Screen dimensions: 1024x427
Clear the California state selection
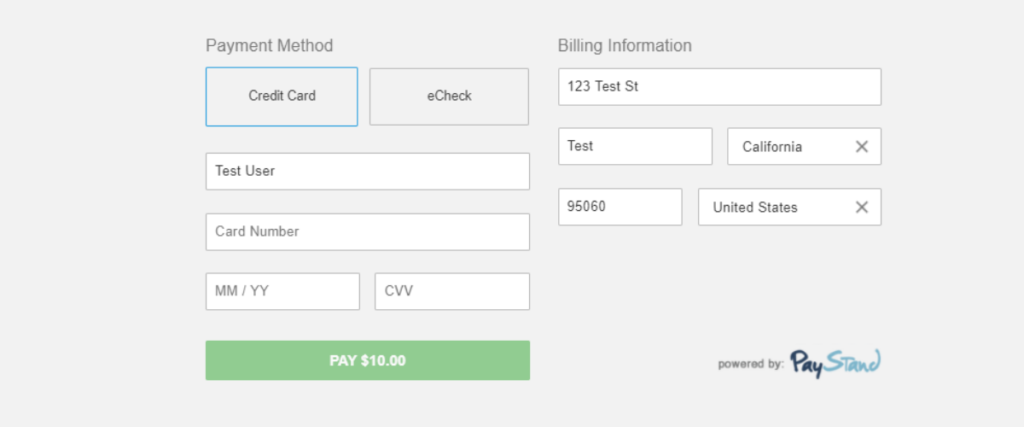coord(861,146)
